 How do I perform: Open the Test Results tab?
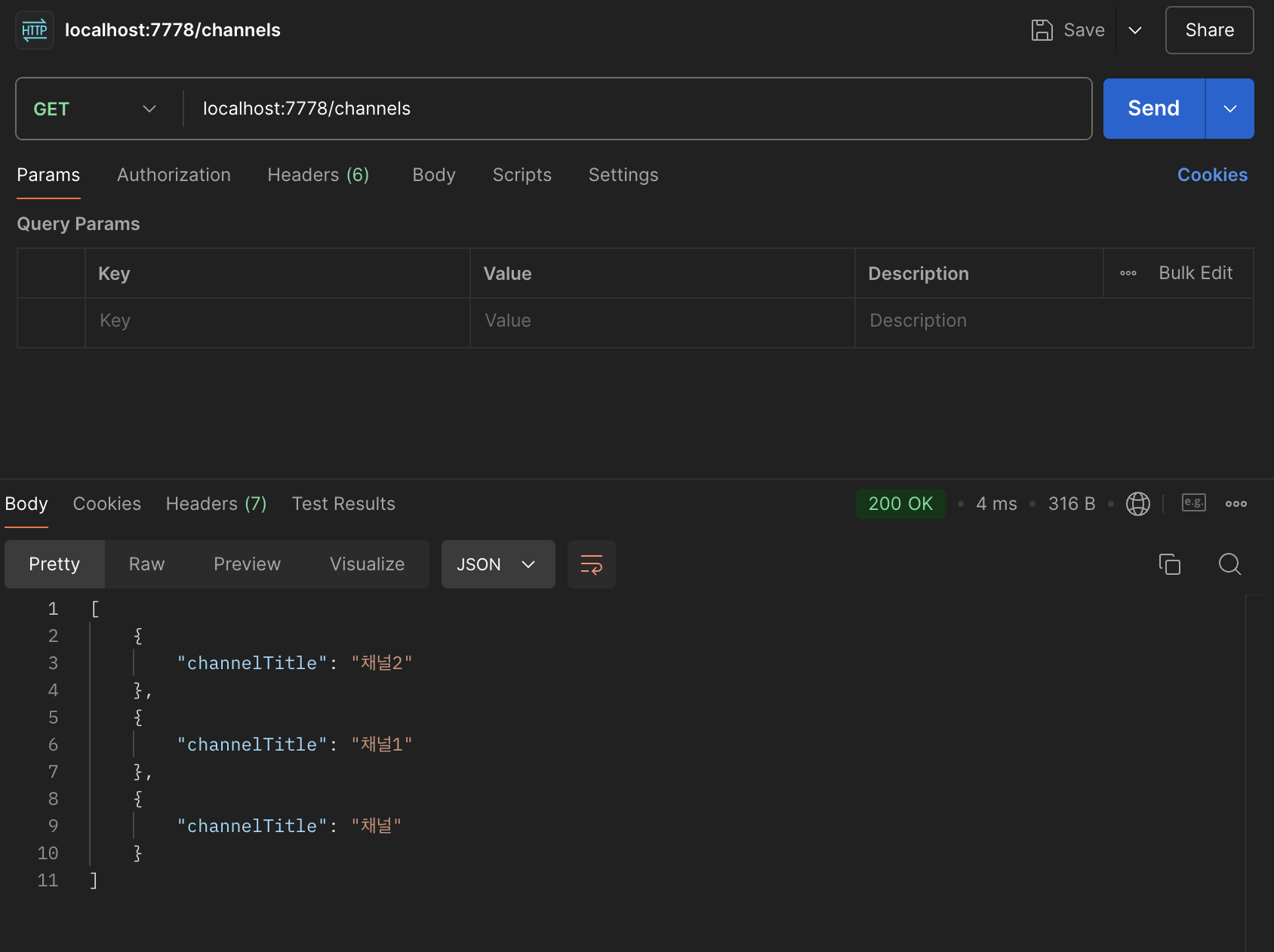[x=343, y=504]
